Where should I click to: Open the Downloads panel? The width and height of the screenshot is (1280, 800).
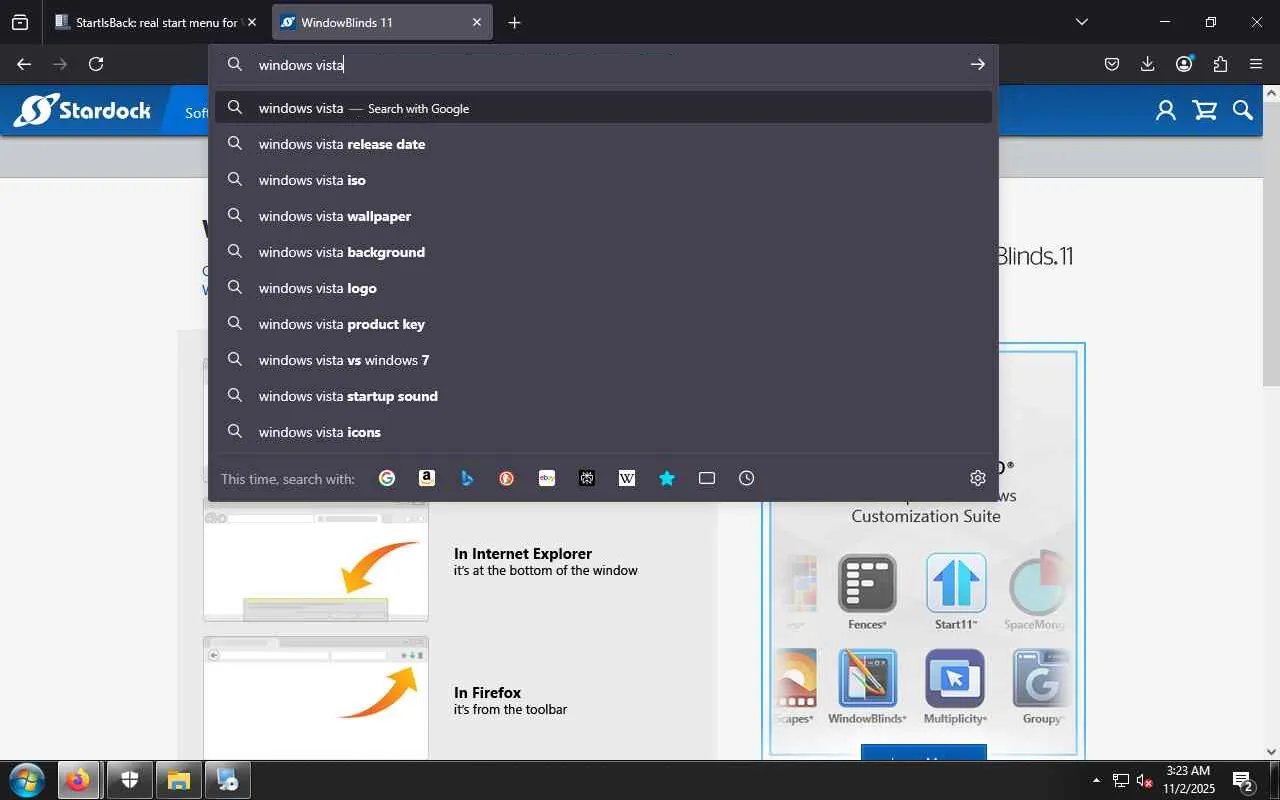1148,64
